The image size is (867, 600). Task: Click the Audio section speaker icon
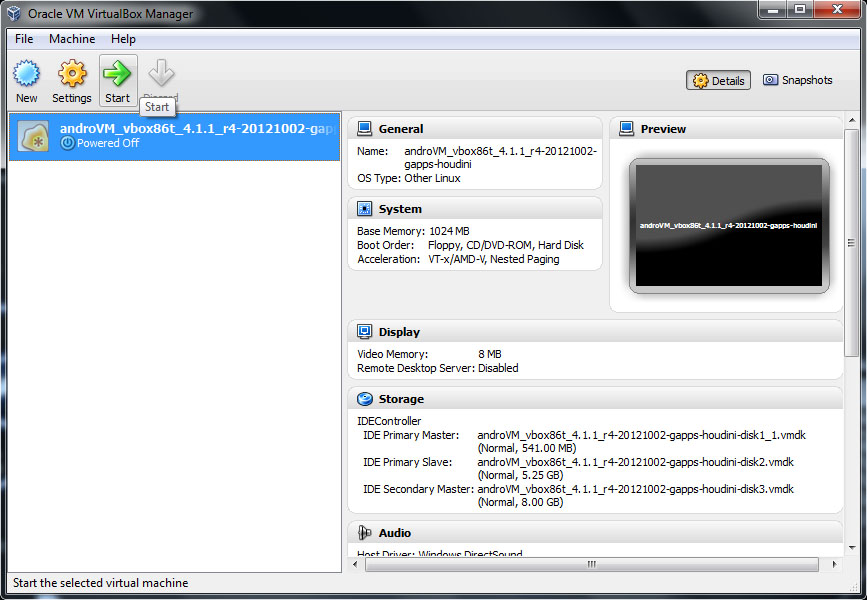[364, 533]
